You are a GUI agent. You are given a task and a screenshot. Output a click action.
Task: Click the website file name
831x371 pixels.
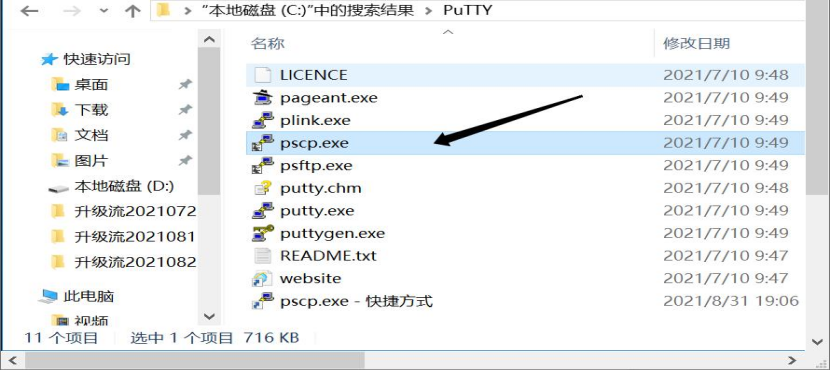pyautogui.click(x=311, y=279)
